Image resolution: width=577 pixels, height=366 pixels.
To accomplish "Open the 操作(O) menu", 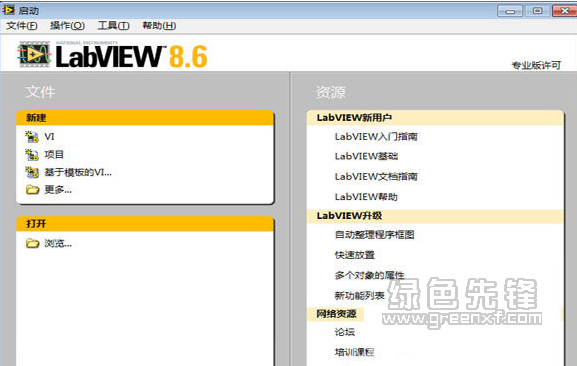I will coord(67,26).
